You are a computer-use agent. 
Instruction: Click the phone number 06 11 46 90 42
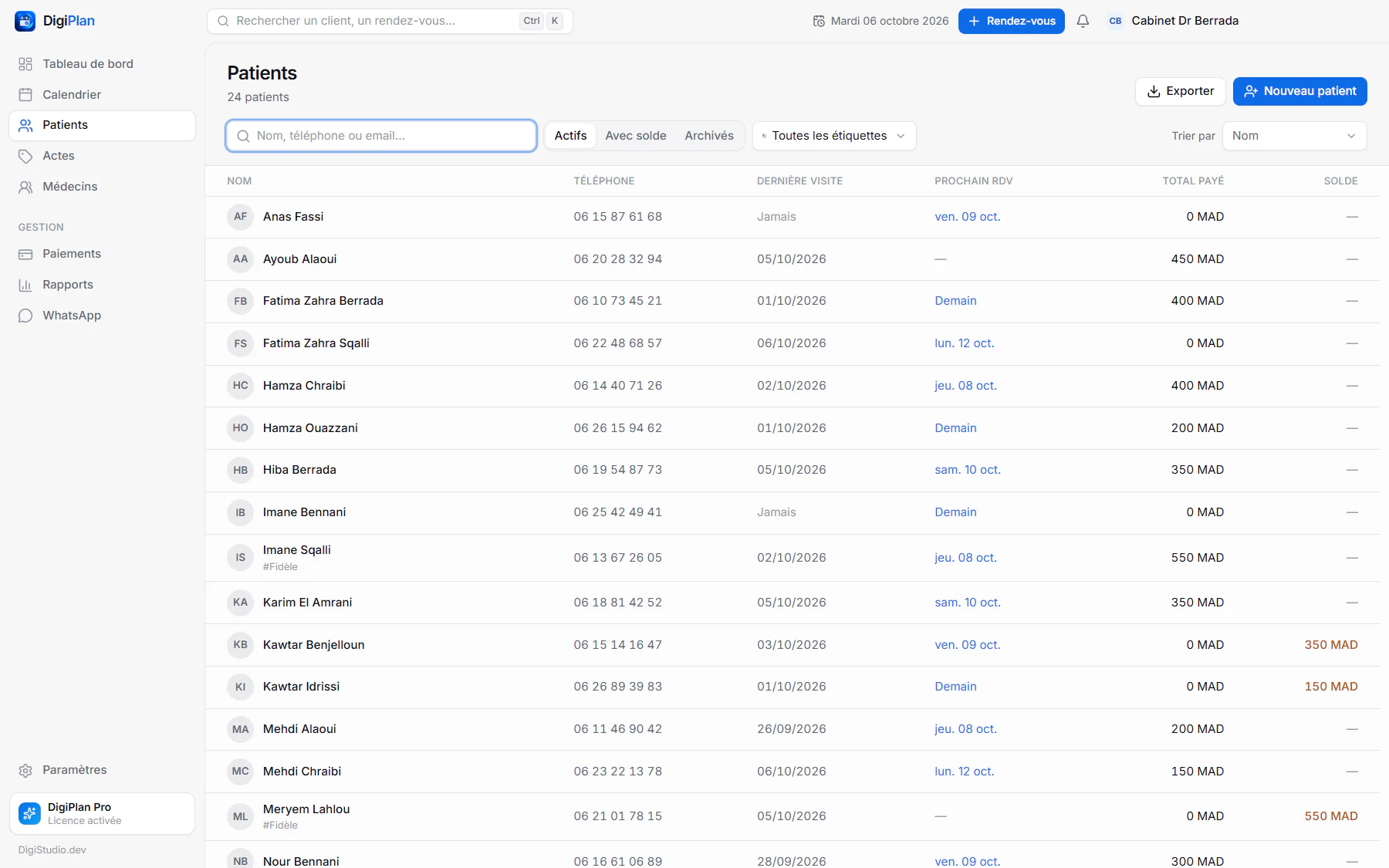point(617,729)
